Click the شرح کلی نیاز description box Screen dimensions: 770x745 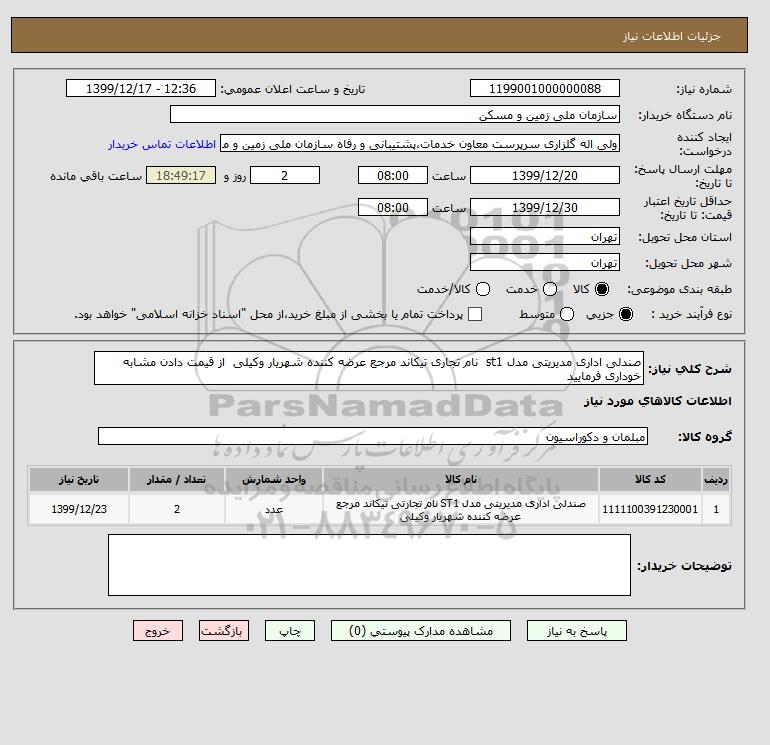[369, 368]
